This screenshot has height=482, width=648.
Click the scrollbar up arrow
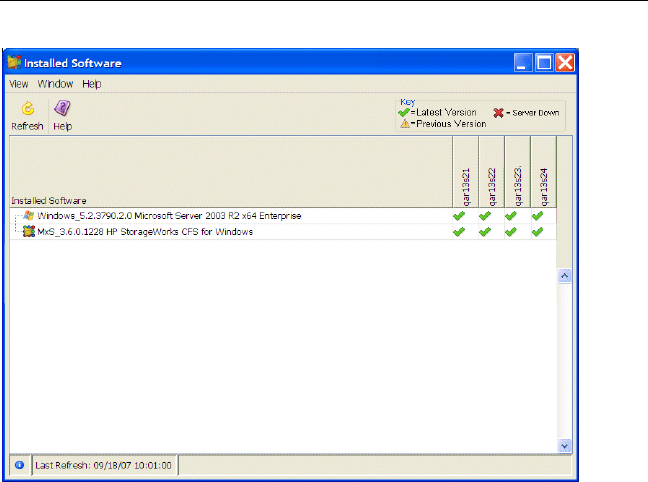pyautogui.click(x=565, y=276)
